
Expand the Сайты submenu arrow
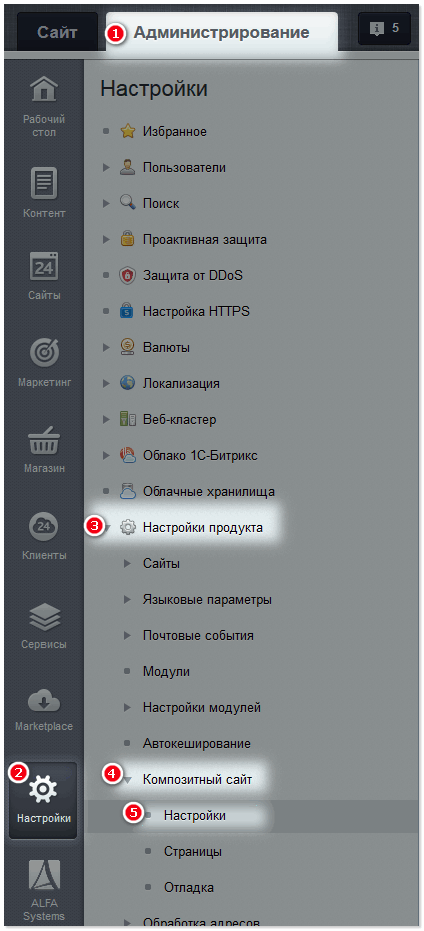click(127, 563)
